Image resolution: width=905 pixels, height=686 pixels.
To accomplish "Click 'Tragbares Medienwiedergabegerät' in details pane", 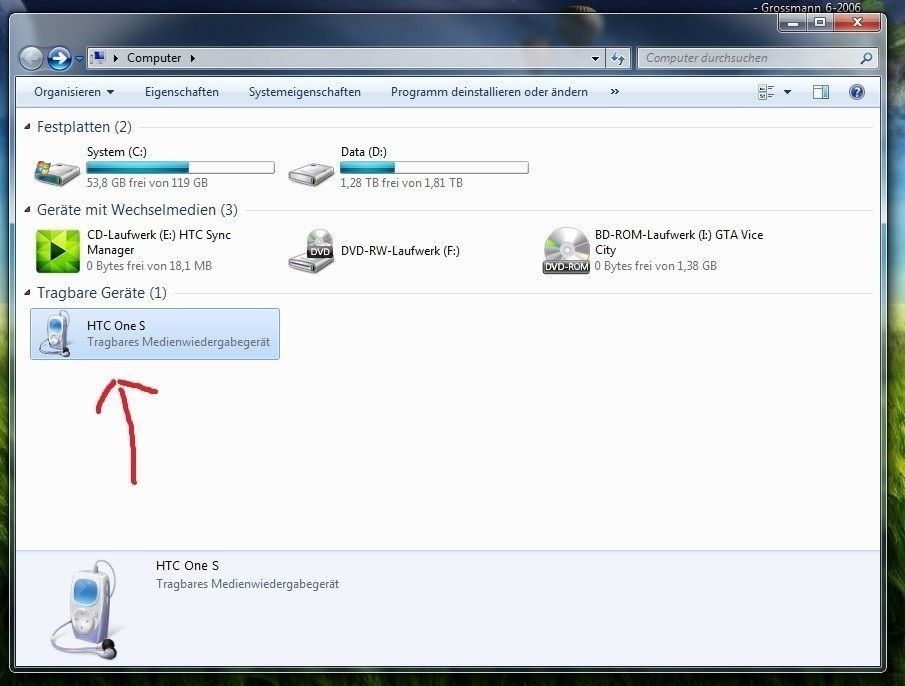I will (248, 584).
